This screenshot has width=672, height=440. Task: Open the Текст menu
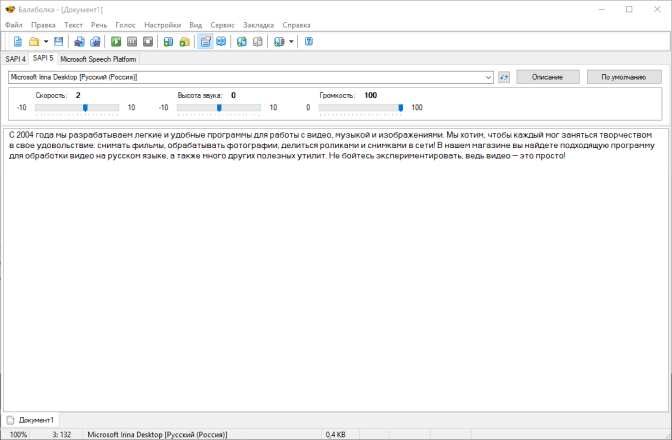point(73,25)
